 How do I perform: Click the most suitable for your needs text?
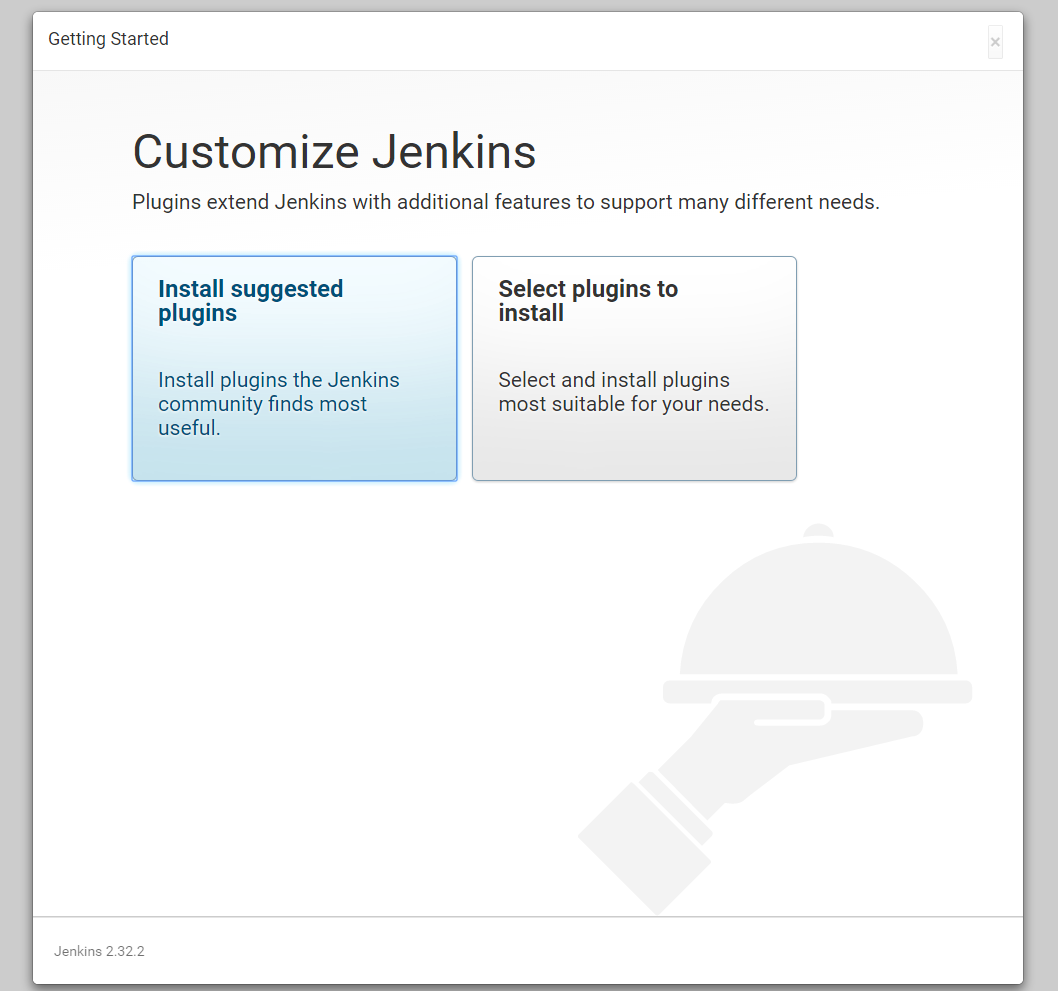click(633, 404)
